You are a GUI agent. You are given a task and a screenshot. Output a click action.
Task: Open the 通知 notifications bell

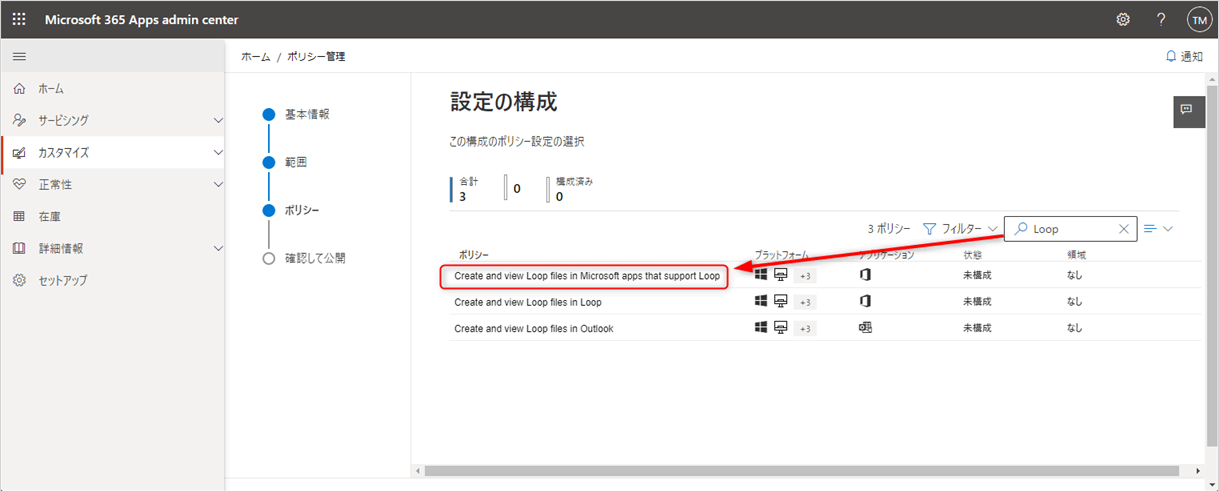pos(1184,57)
